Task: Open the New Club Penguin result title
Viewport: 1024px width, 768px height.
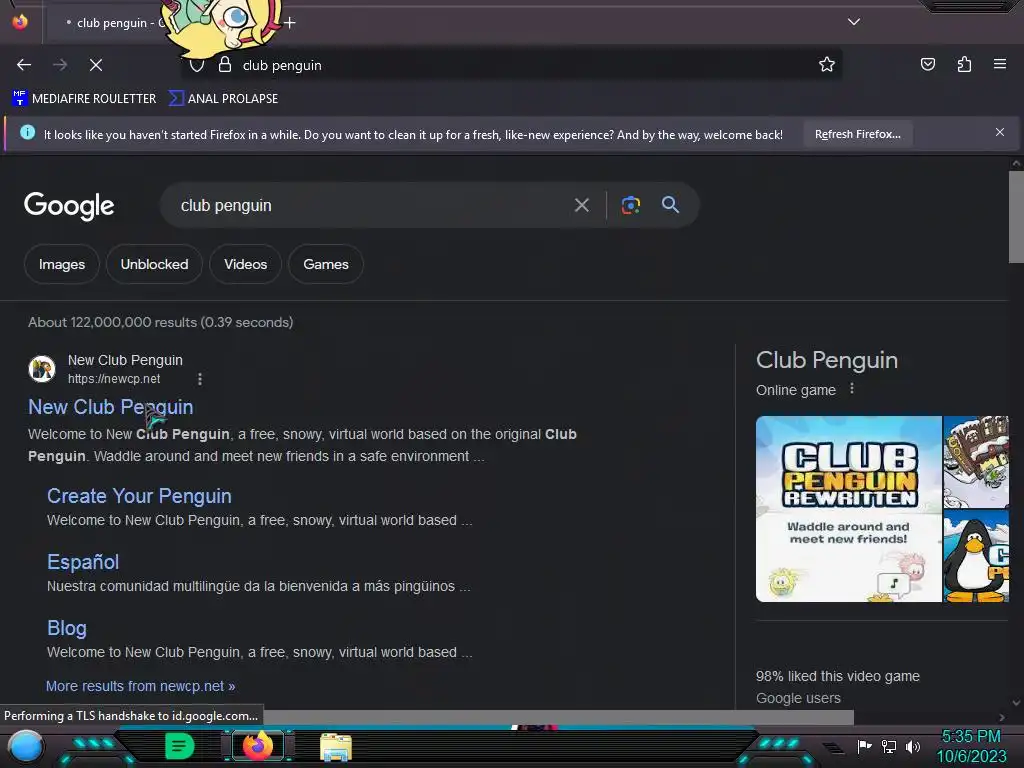Action: [110, 407]
